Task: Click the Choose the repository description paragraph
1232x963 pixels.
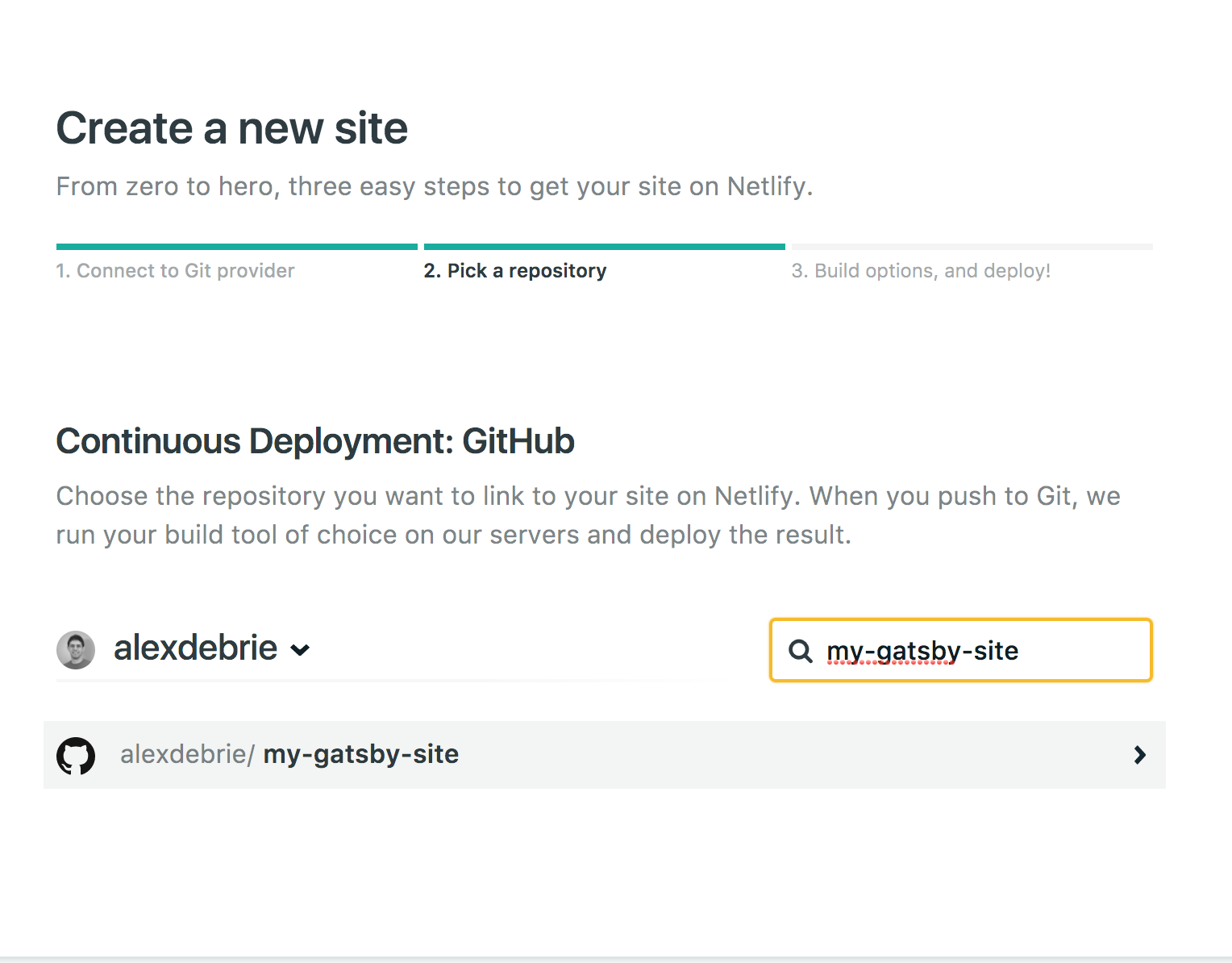Action: [587, 515]
